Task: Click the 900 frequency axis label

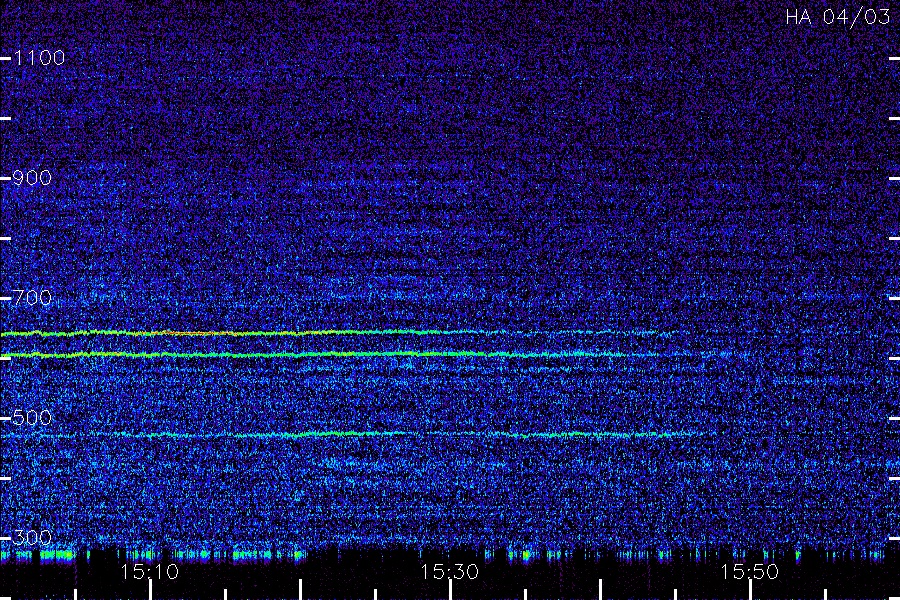Action: [x=32, y=177]
